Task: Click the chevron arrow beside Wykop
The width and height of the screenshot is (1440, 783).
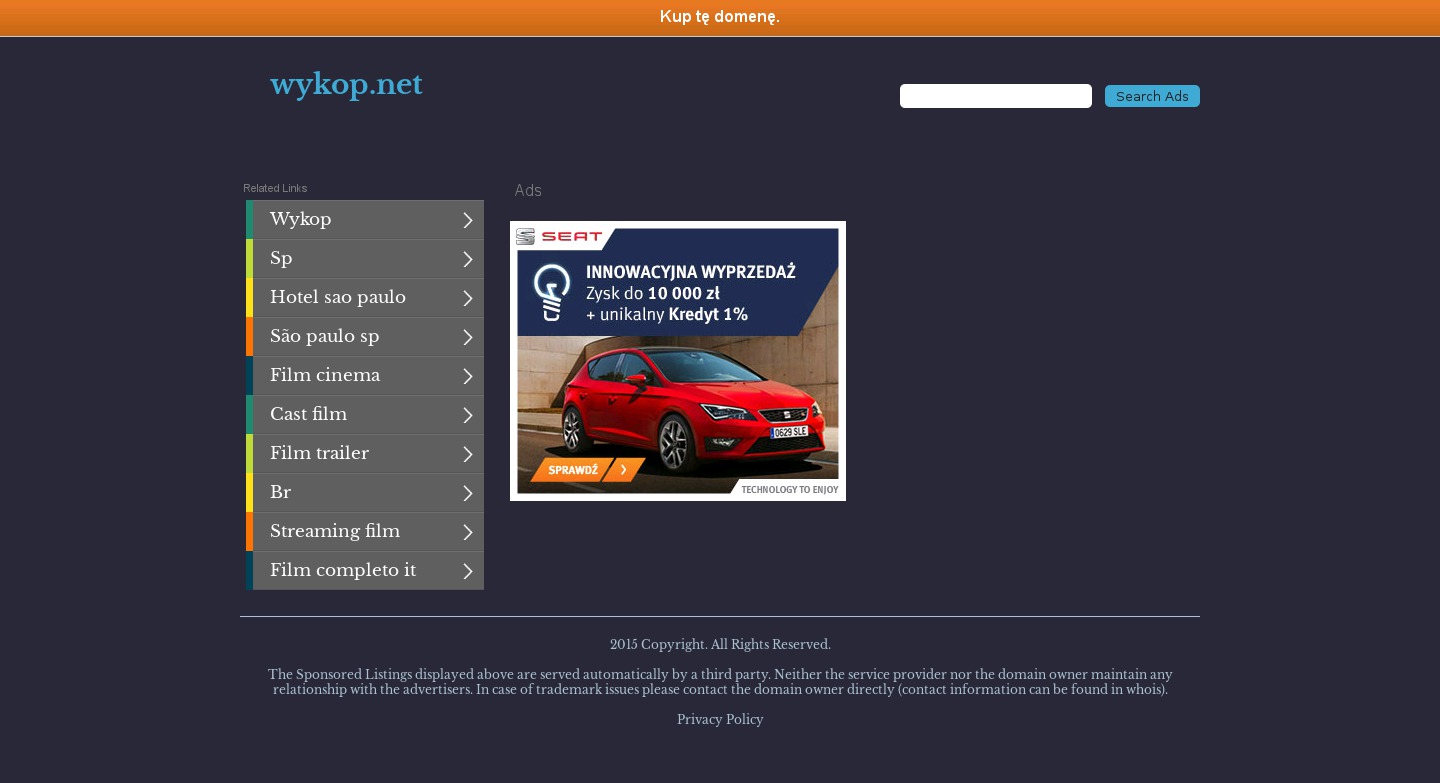Action: [467, 220]
